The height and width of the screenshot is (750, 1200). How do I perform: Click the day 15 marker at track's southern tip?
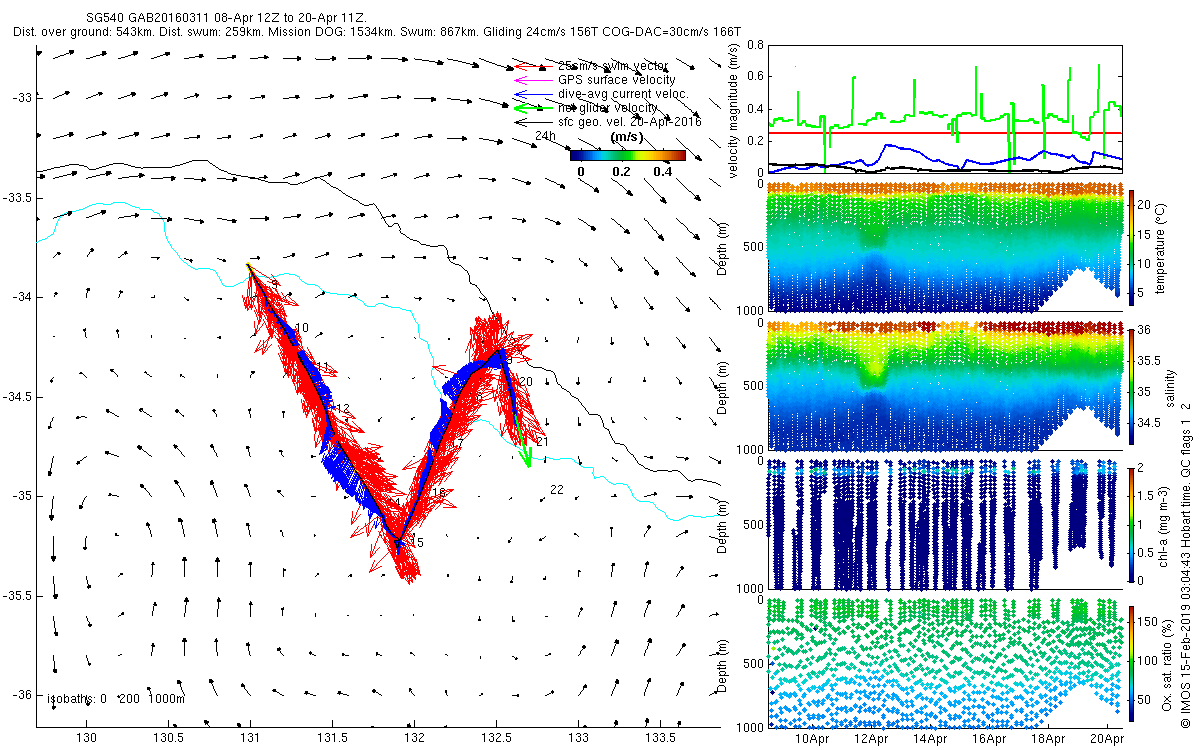[418, 542]
